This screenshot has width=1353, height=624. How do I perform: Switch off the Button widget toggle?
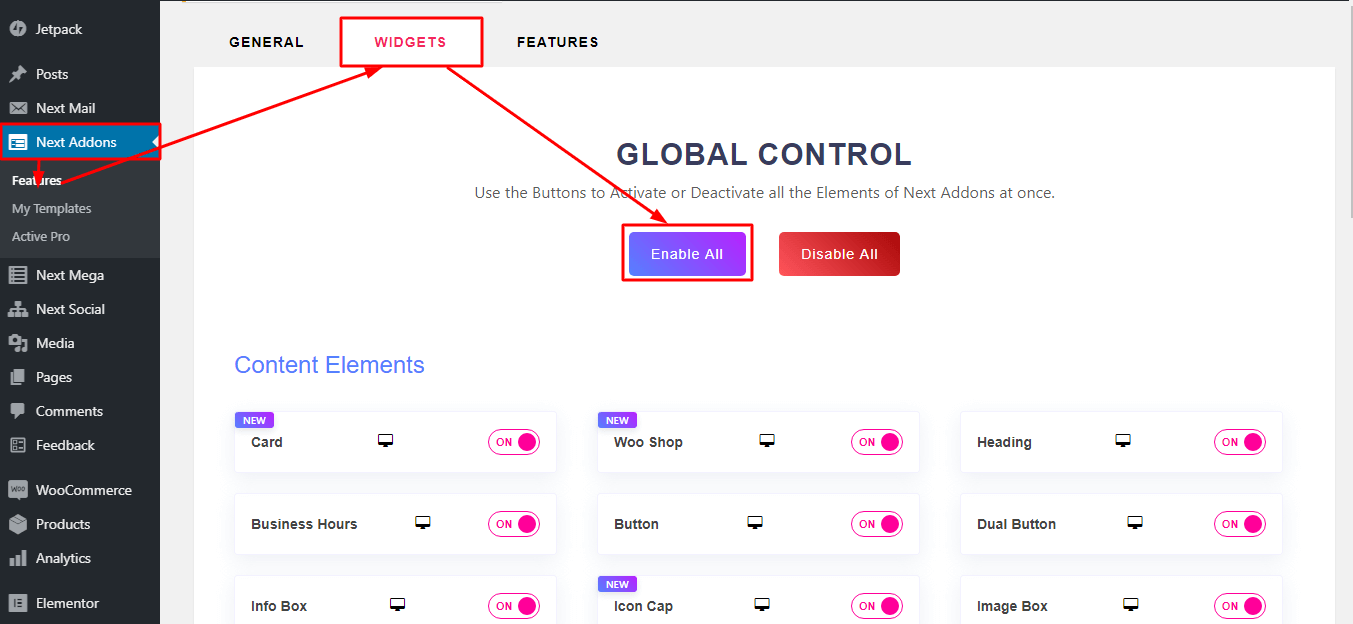(877, 524)
